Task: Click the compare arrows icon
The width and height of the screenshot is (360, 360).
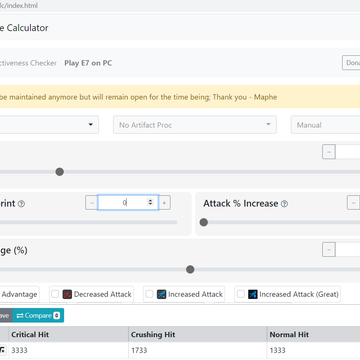Action: [x=20, y=315]
